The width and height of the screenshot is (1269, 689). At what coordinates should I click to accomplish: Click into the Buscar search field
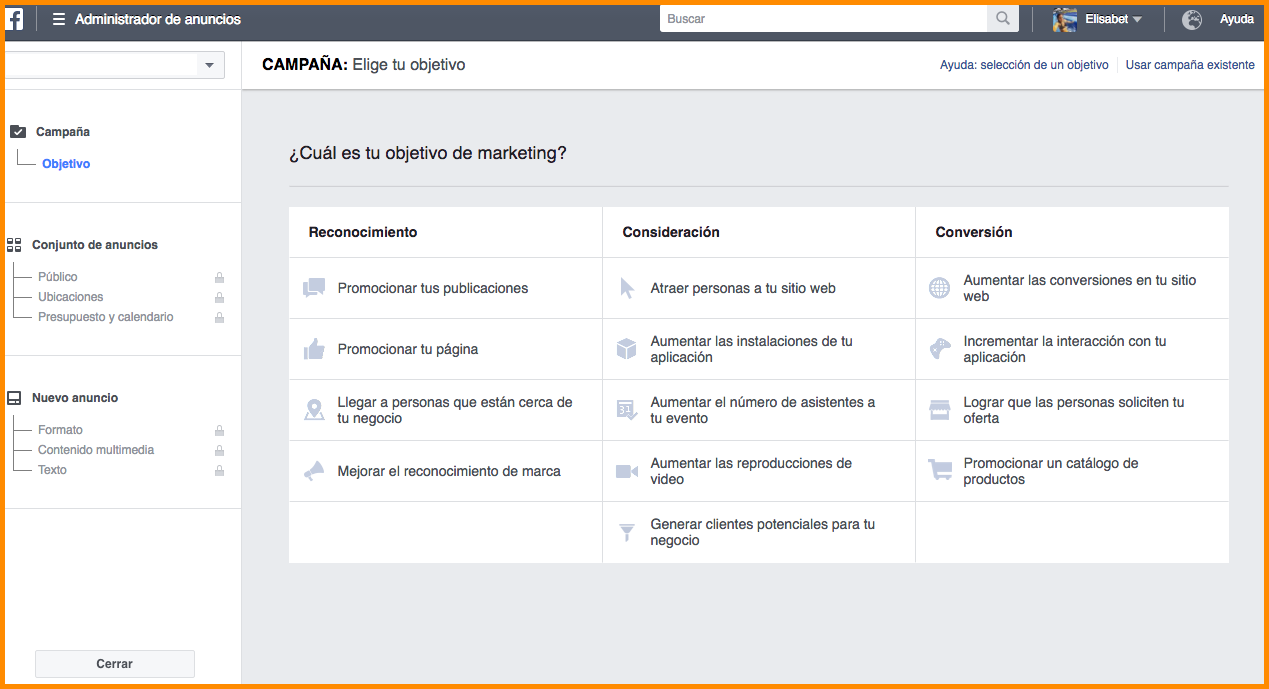pos(822,19)
